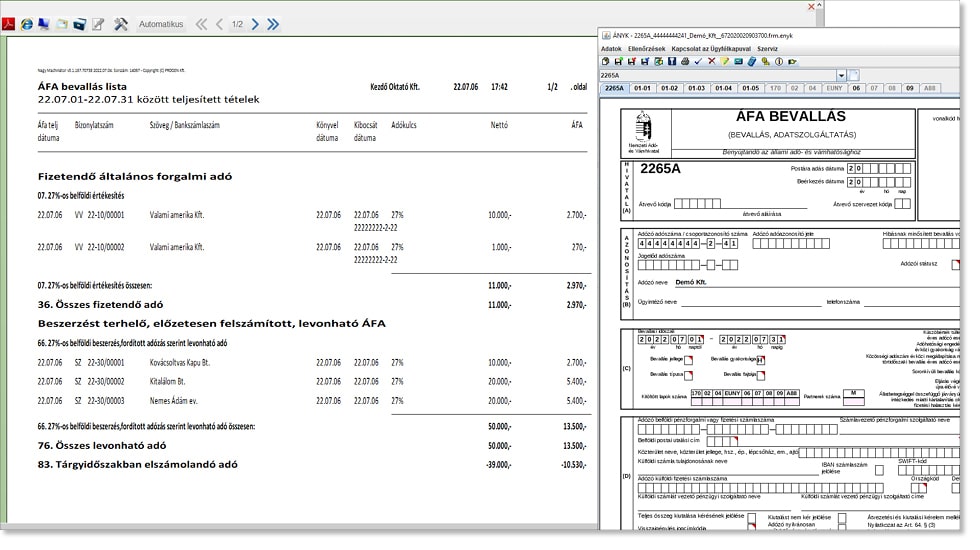Open the Automatikus zoom dropdown
980x550 pixels.
point(161,24)
